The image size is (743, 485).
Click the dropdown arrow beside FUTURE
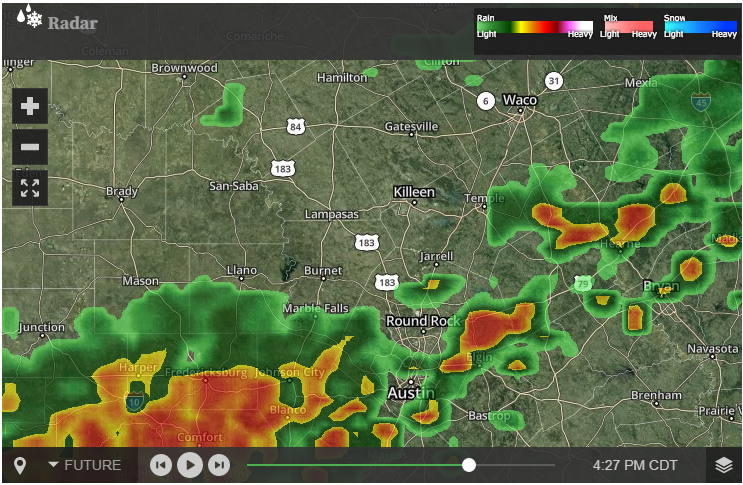point(54,465)
